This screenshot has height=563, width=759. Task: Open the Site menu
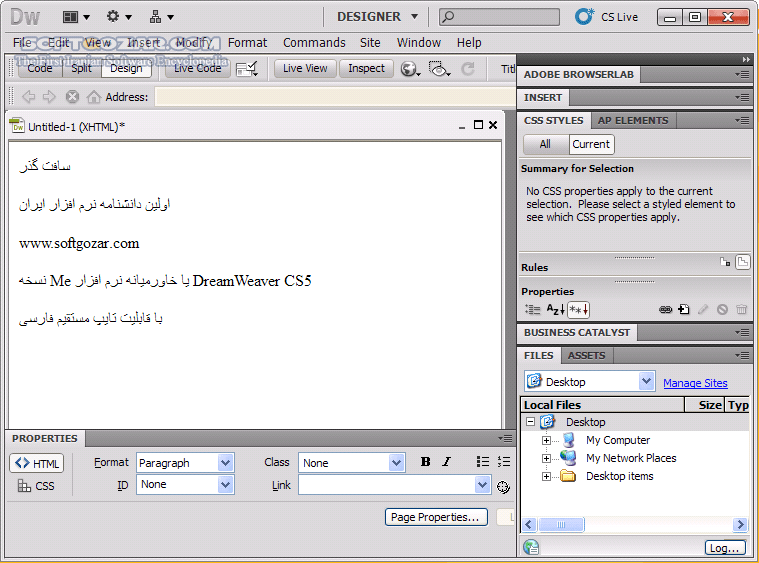(x=370, y=43)
